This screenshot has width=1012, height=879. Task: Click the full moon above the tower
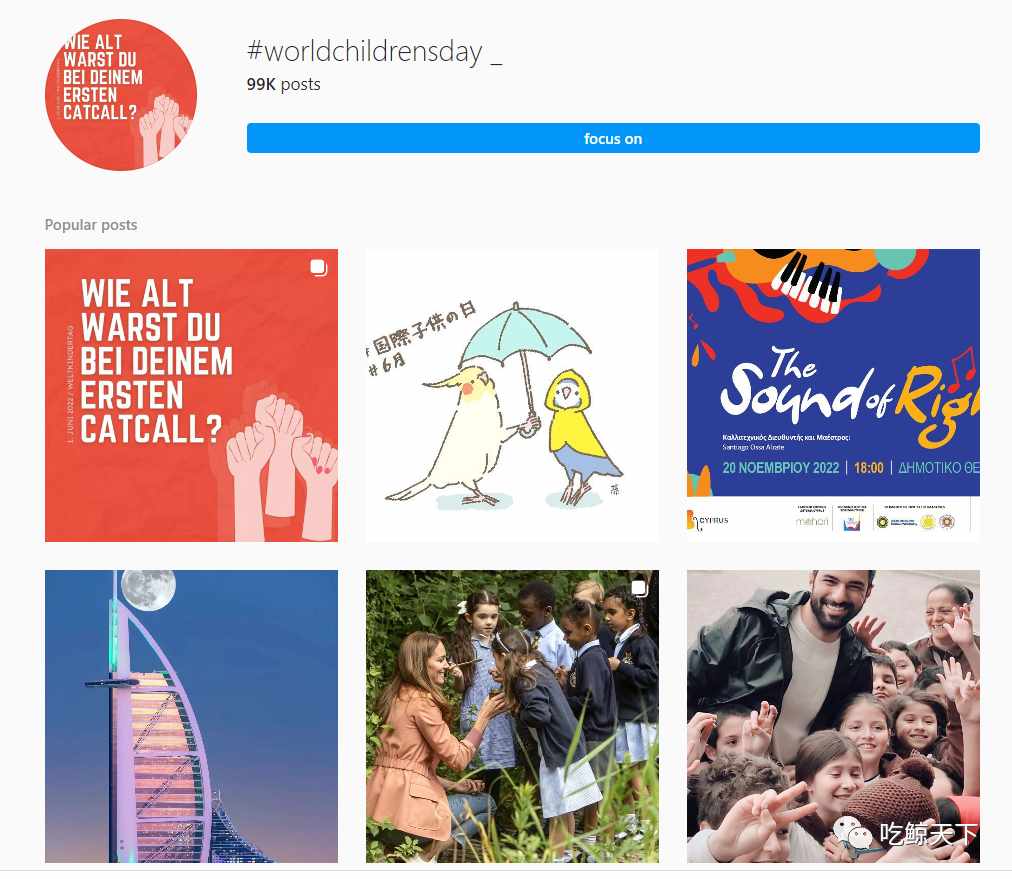click(x=149, y=589)
